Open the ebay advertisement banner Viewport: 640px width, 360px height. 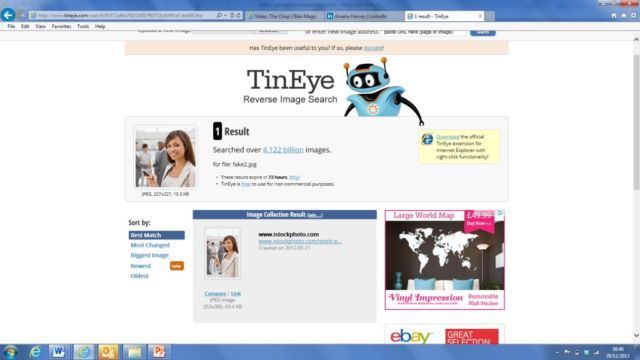pyautogui.click(x=444, y=335)
